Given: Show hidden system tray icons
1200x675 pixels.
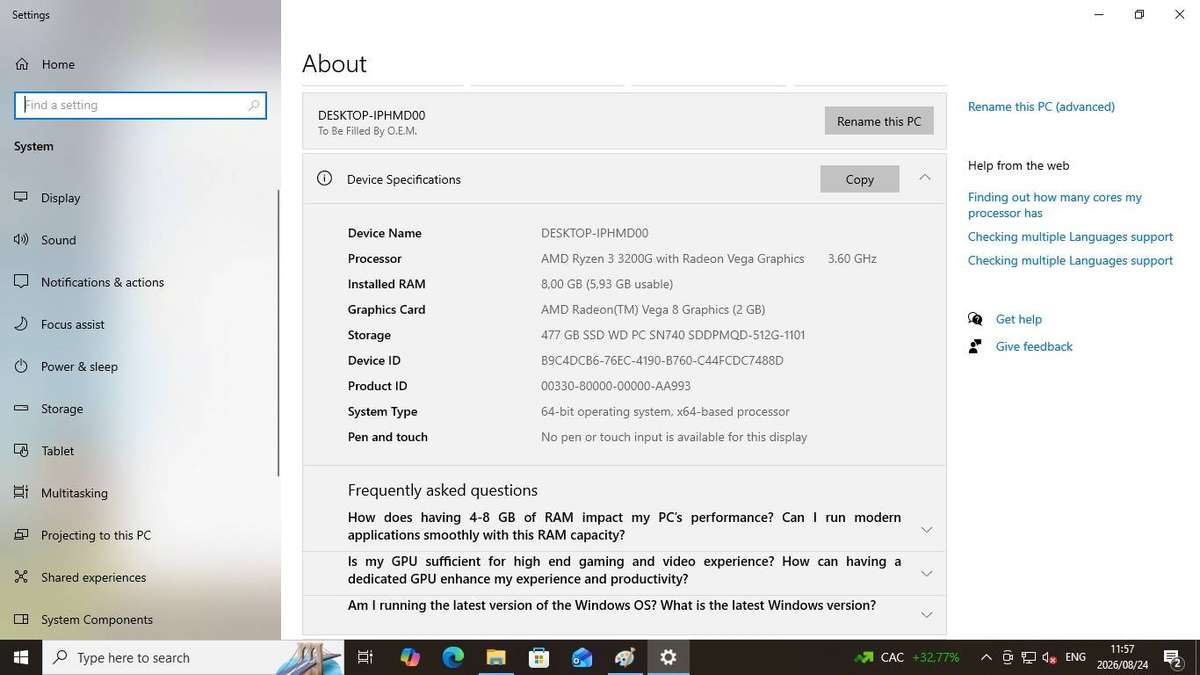Looking at the screenshot, I should click(986, 657).
